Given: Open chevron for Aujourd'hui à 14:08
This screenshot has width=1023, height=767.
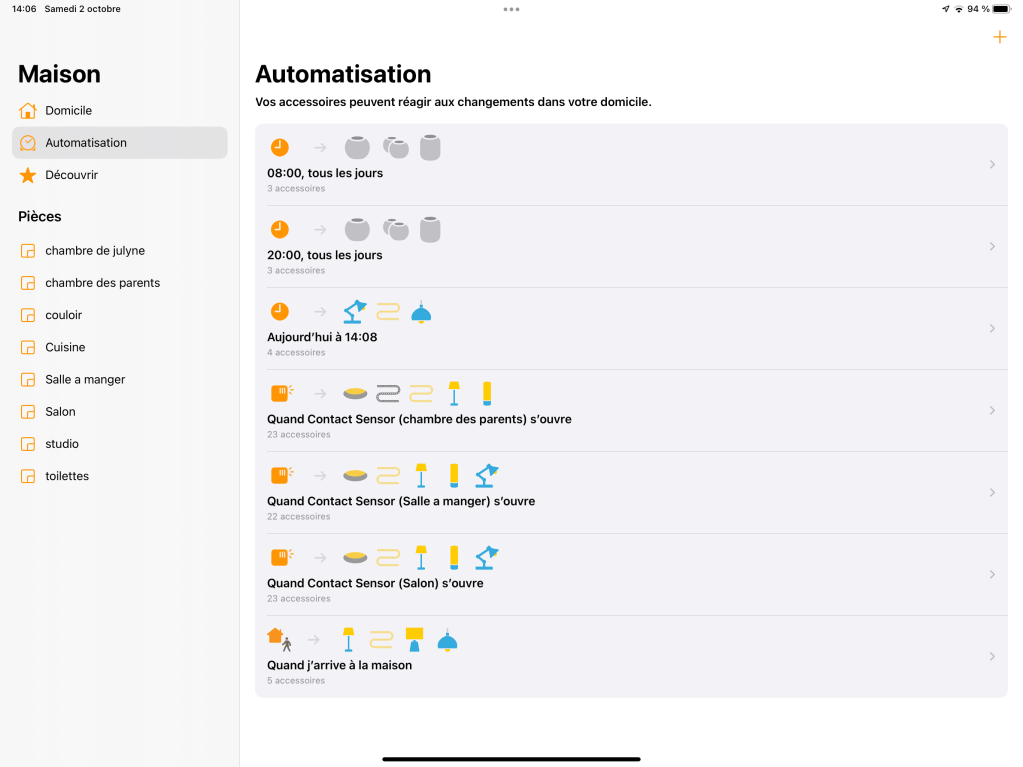Looking at the screenshot, I should click(991, 328).
